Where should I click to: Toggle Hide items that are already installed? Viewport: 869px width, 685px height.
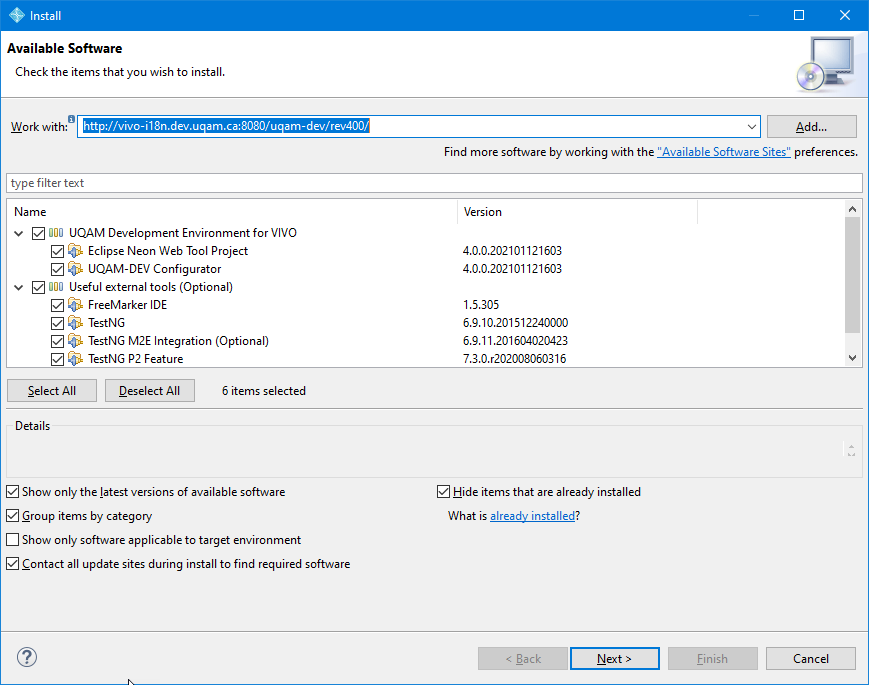point(443,492)
